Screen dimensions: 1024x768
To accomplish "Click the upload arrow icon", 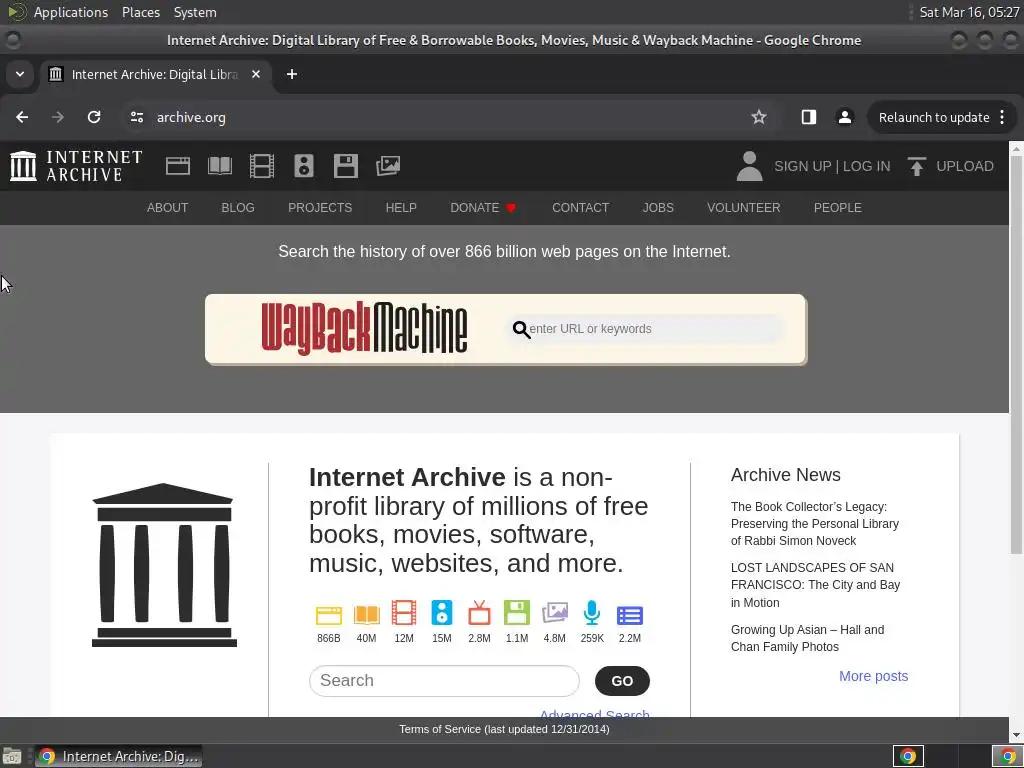I will [x=917, y=166].
